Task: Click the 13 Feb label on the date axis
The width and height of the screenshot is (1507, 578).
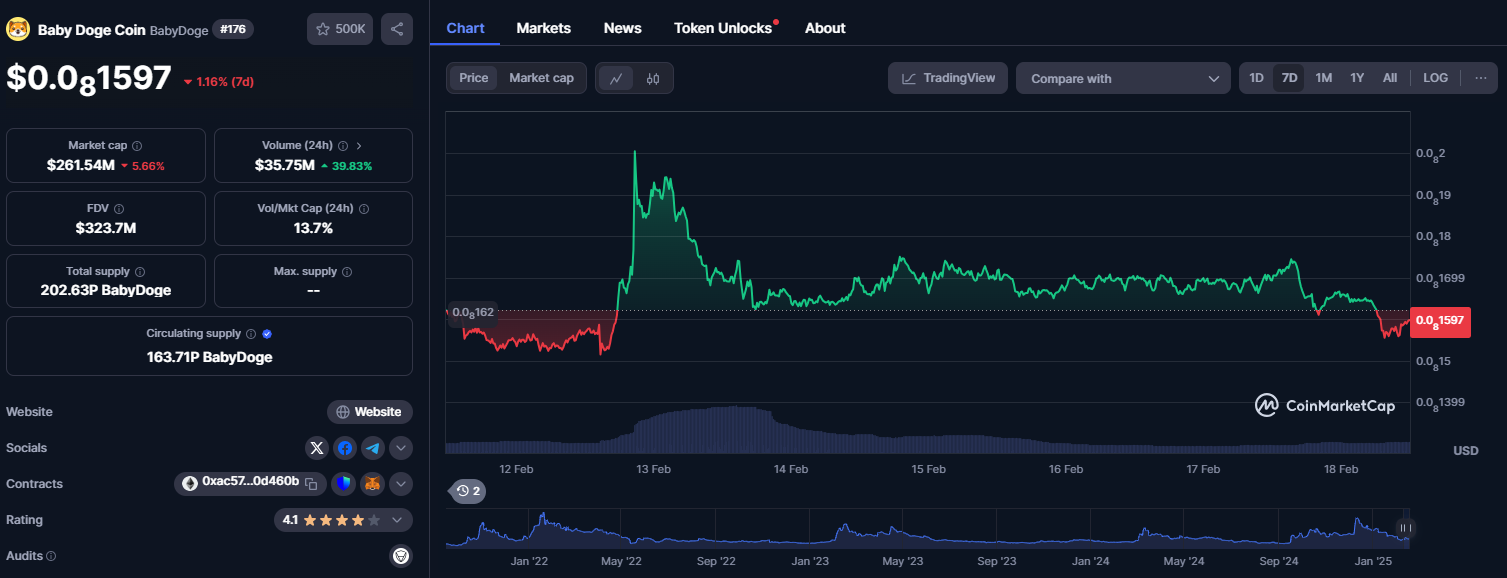Action: click(x=653, y=469)
